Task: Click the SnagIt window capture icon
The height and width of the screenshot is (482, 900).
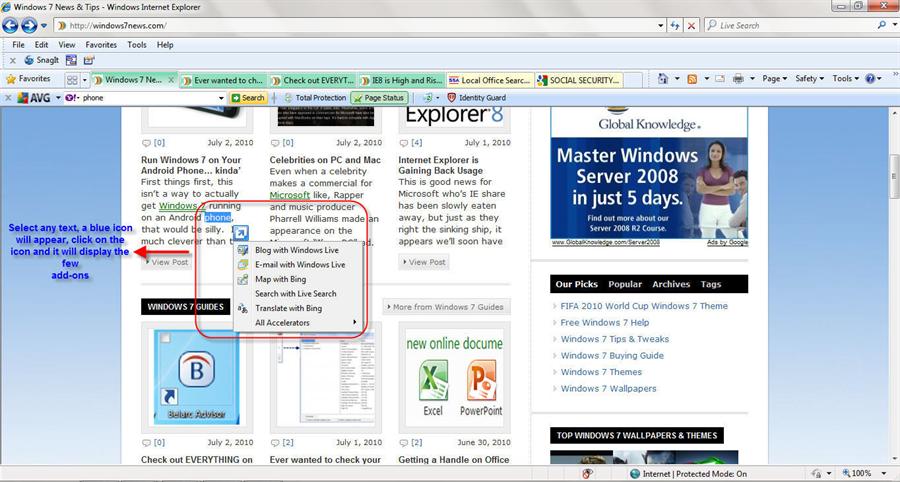Action: coord(71,60)
